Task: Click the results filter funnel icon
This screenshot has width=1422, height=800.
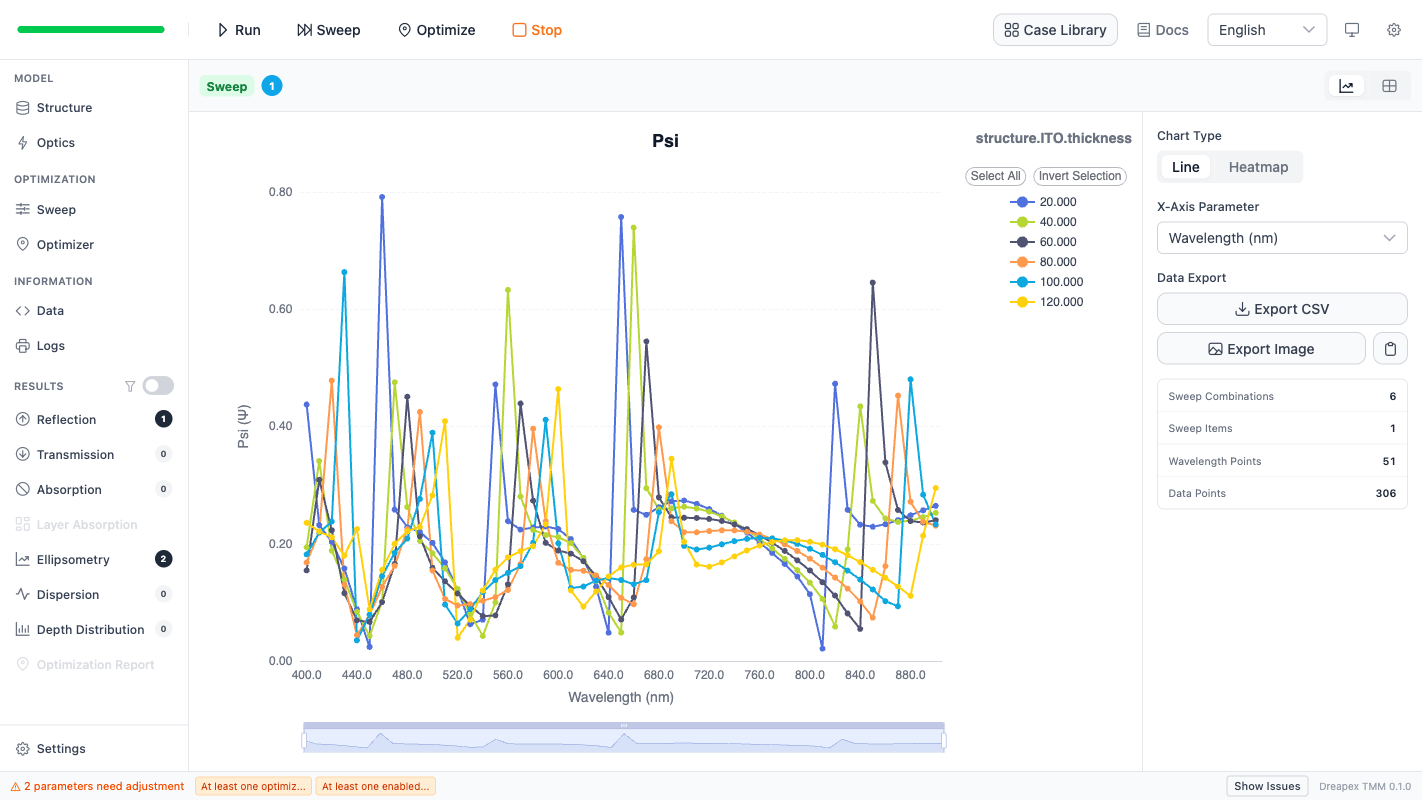Action: pos(129,386)
